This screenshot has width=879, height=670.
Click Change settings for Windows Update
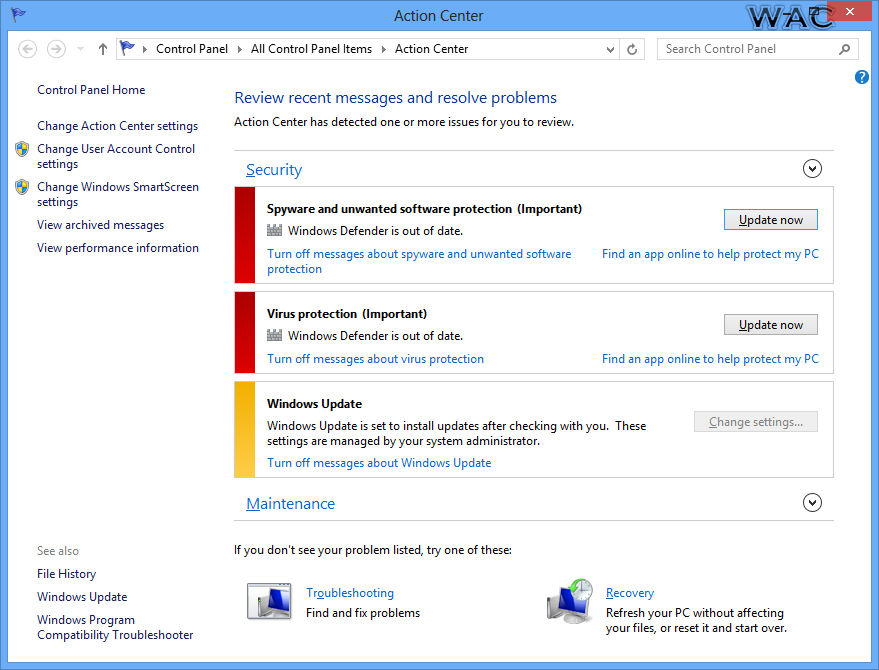[756, 422]
